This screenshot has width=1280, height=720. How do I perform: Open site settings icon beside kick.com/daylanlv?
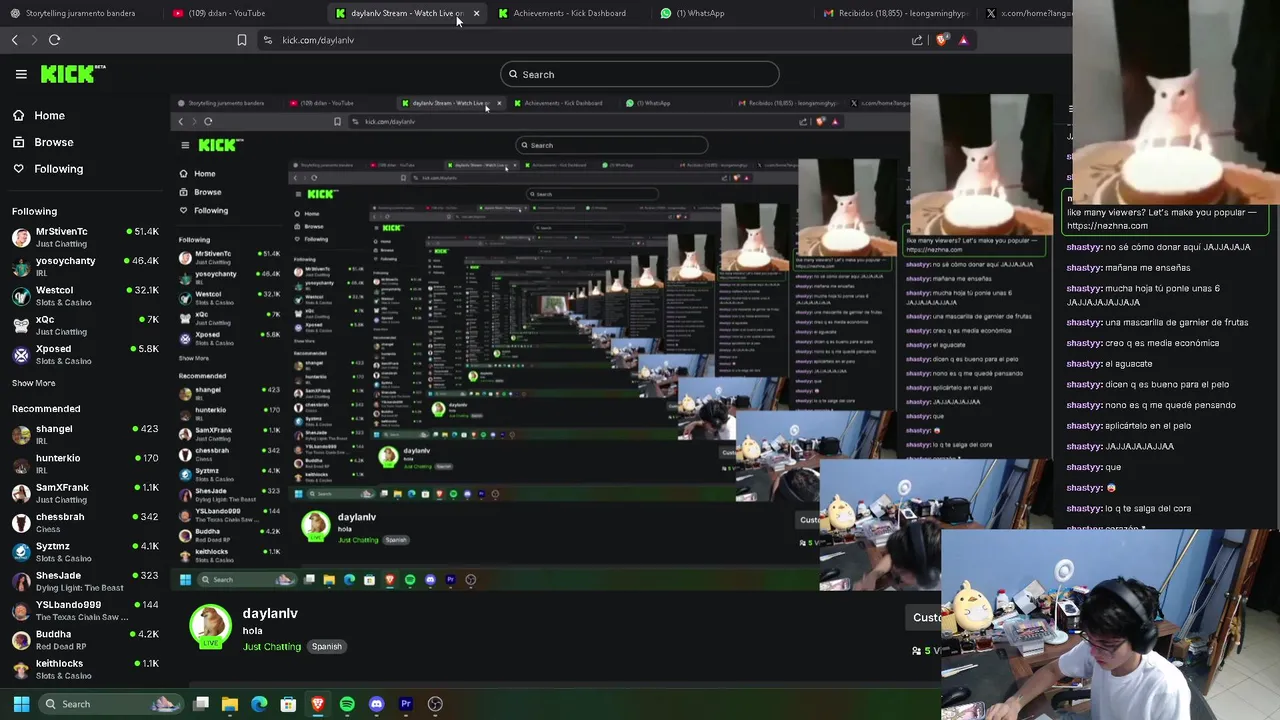click(267, 40)
